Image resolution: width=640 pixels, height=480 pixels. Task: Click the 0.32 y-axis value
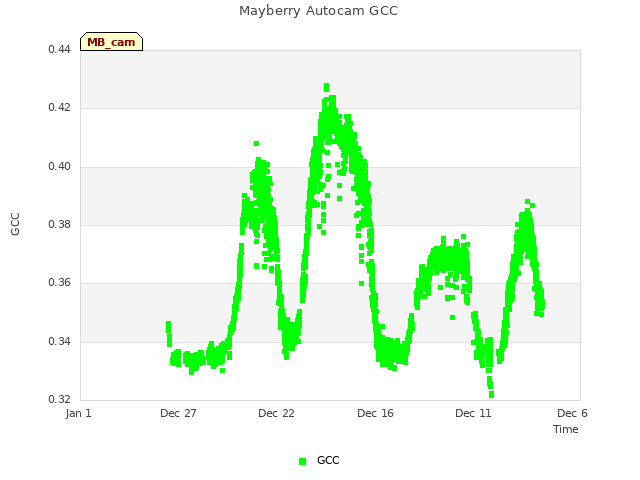[60, 399]
